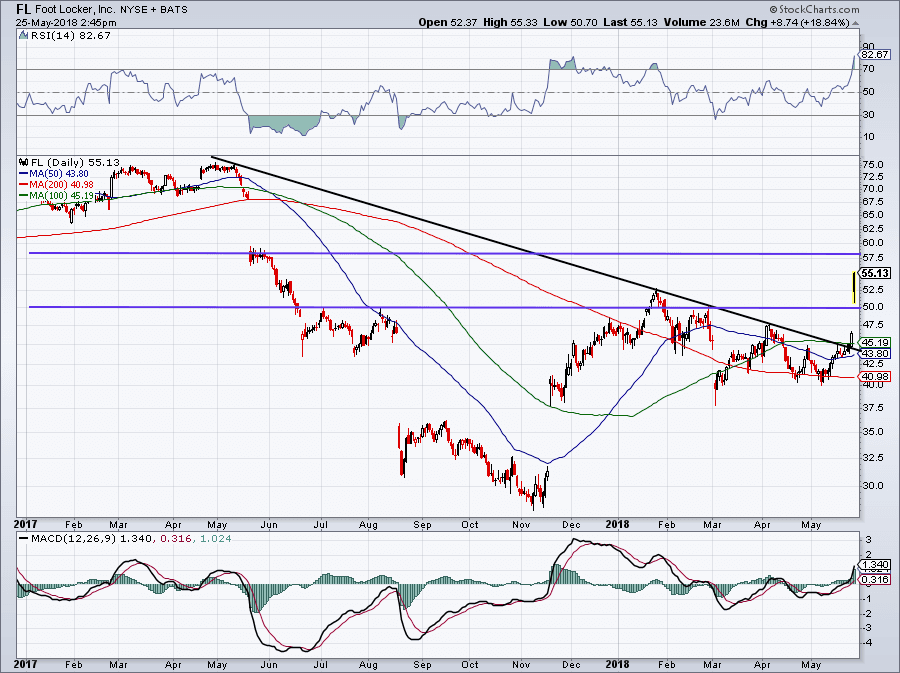This screenshot has width=900, height=673.
Task: Click the Volume 23.6M value
Action: [703, 22]
